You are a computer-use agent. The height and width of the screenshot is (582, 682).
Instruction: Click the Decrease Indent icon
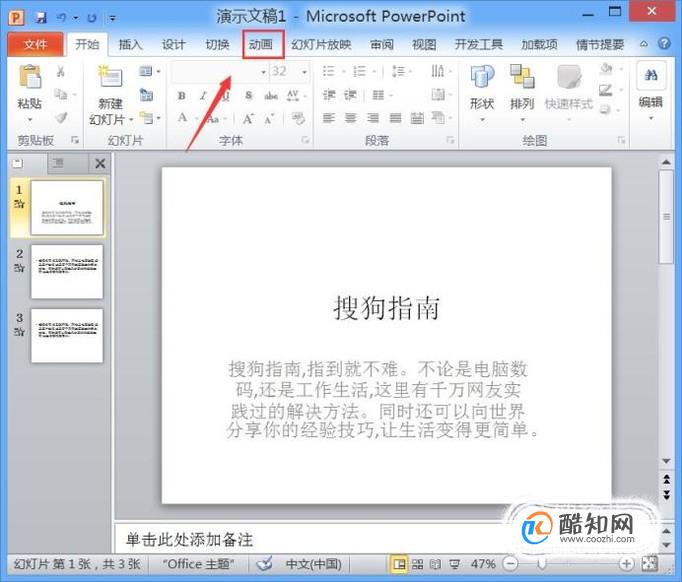click(329, 94)
